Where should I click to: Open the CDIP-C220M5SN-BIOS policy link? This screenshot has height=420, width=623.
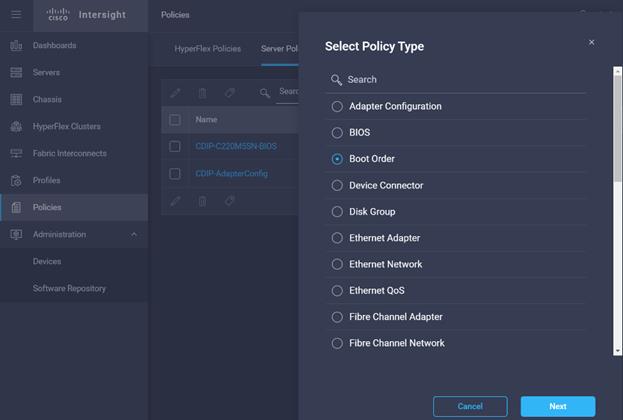point(236,146)
